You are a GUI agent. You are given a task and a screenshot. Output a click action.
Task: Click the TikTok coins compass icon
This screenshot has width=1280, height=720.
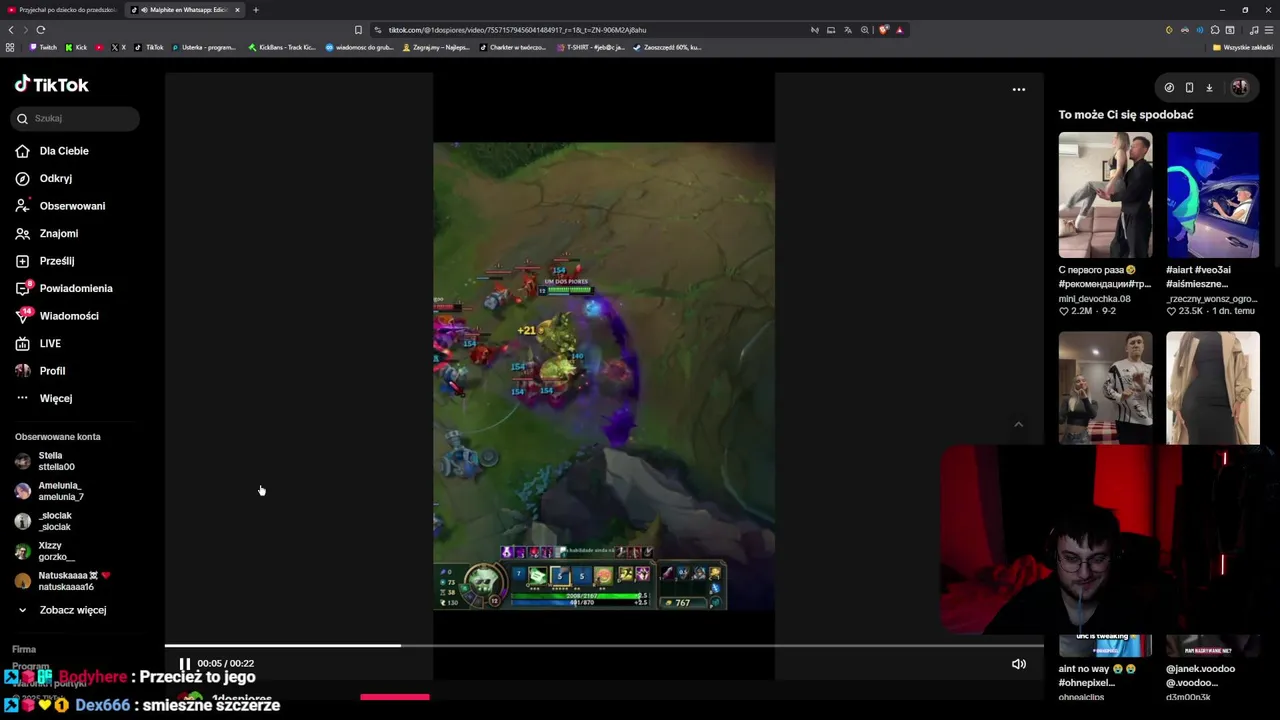[1169, 88]
